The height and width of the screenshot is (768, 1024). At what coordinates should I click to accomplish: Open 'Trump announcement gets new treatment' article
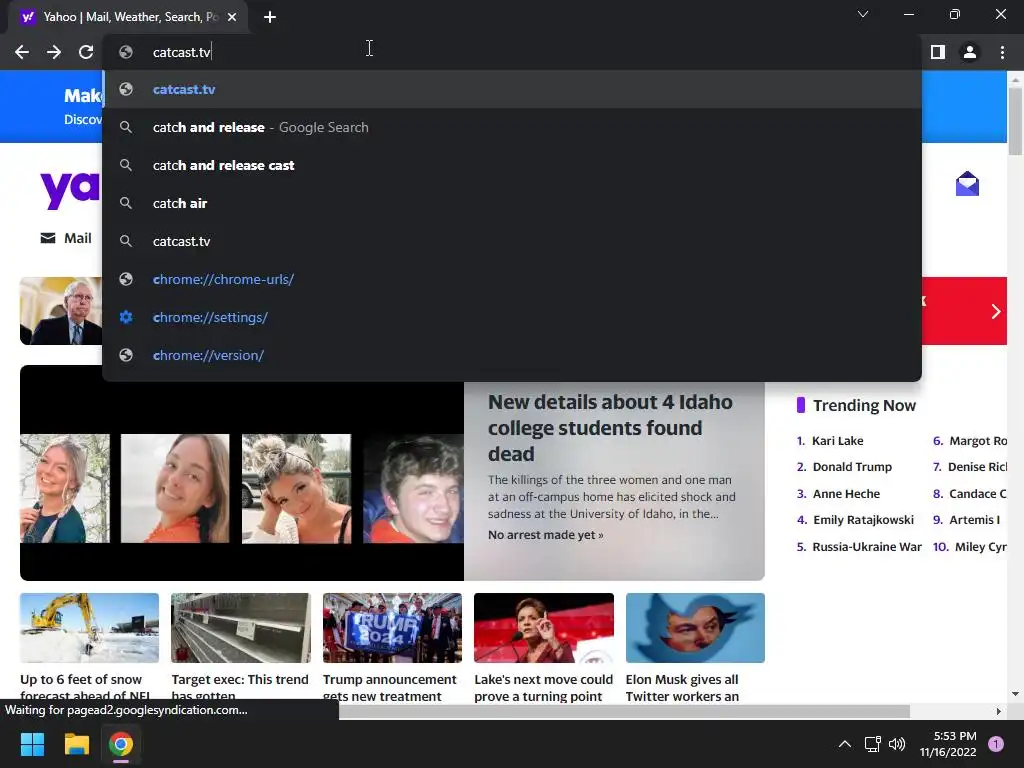[x=390, y=687]
